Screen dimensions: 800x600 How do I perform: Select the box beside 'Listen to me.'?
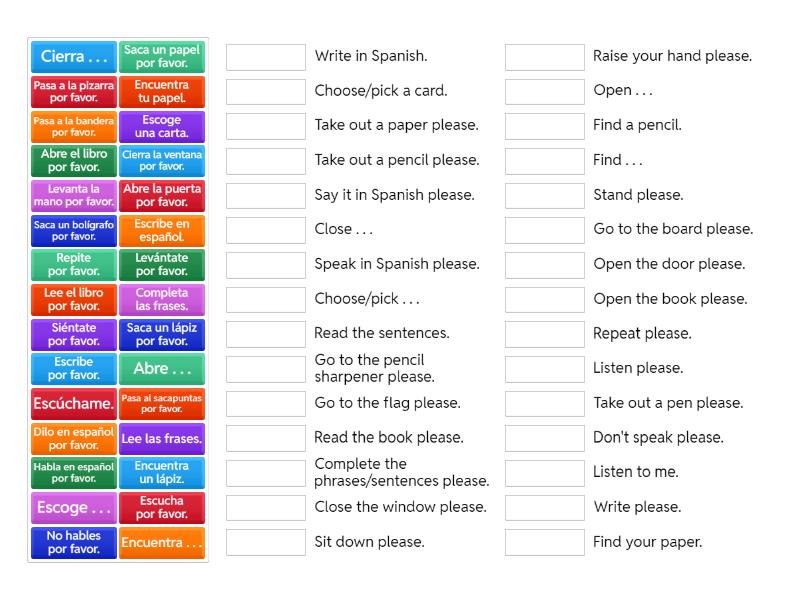pos(544,472)
